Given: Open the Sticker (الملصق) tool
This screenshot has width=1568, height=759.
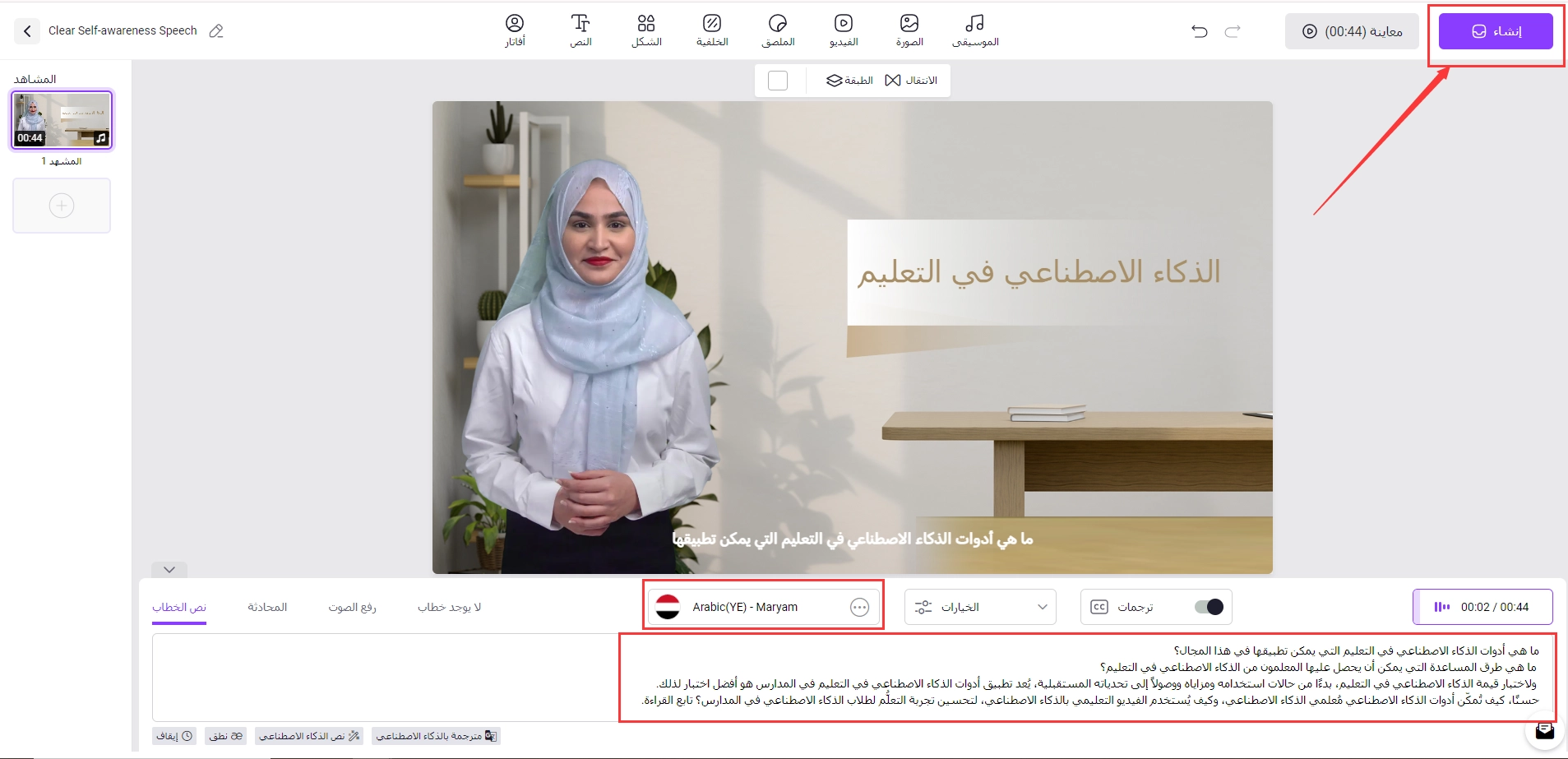Looking at the screenshot, I should tap(778, 30).
